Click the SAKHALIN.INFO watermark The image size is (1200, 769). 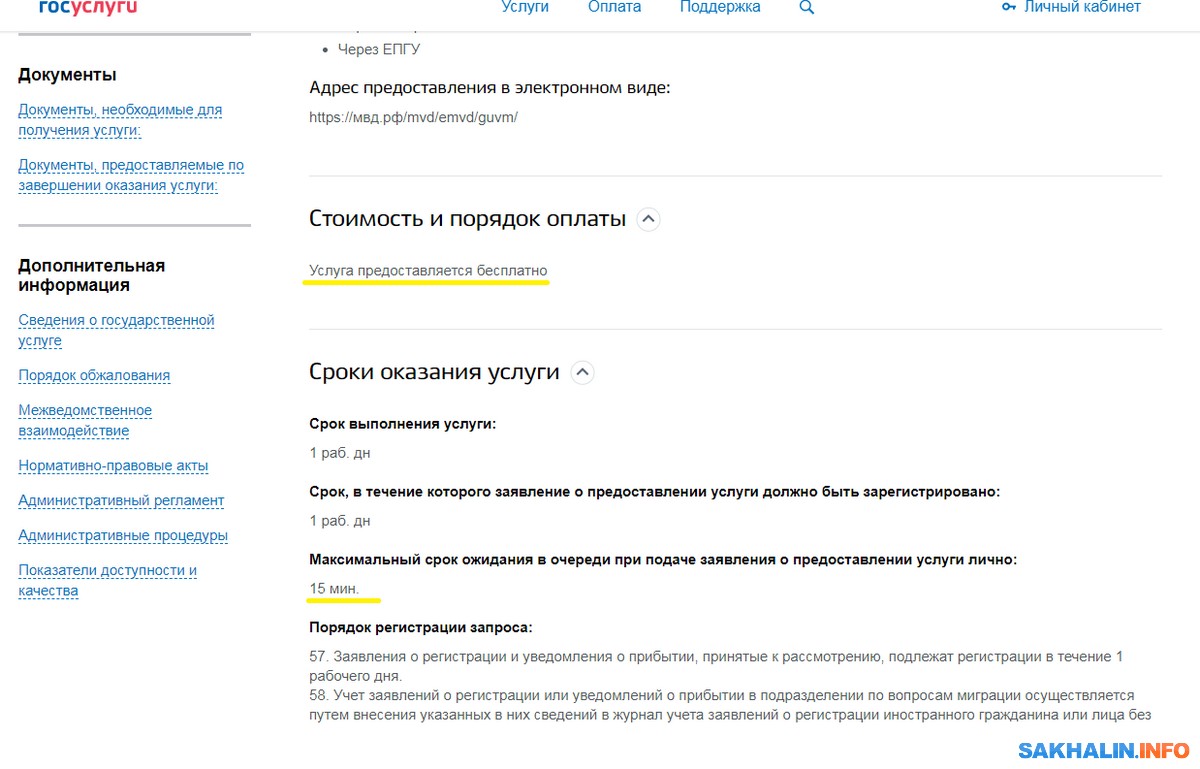click(1103, 750)
